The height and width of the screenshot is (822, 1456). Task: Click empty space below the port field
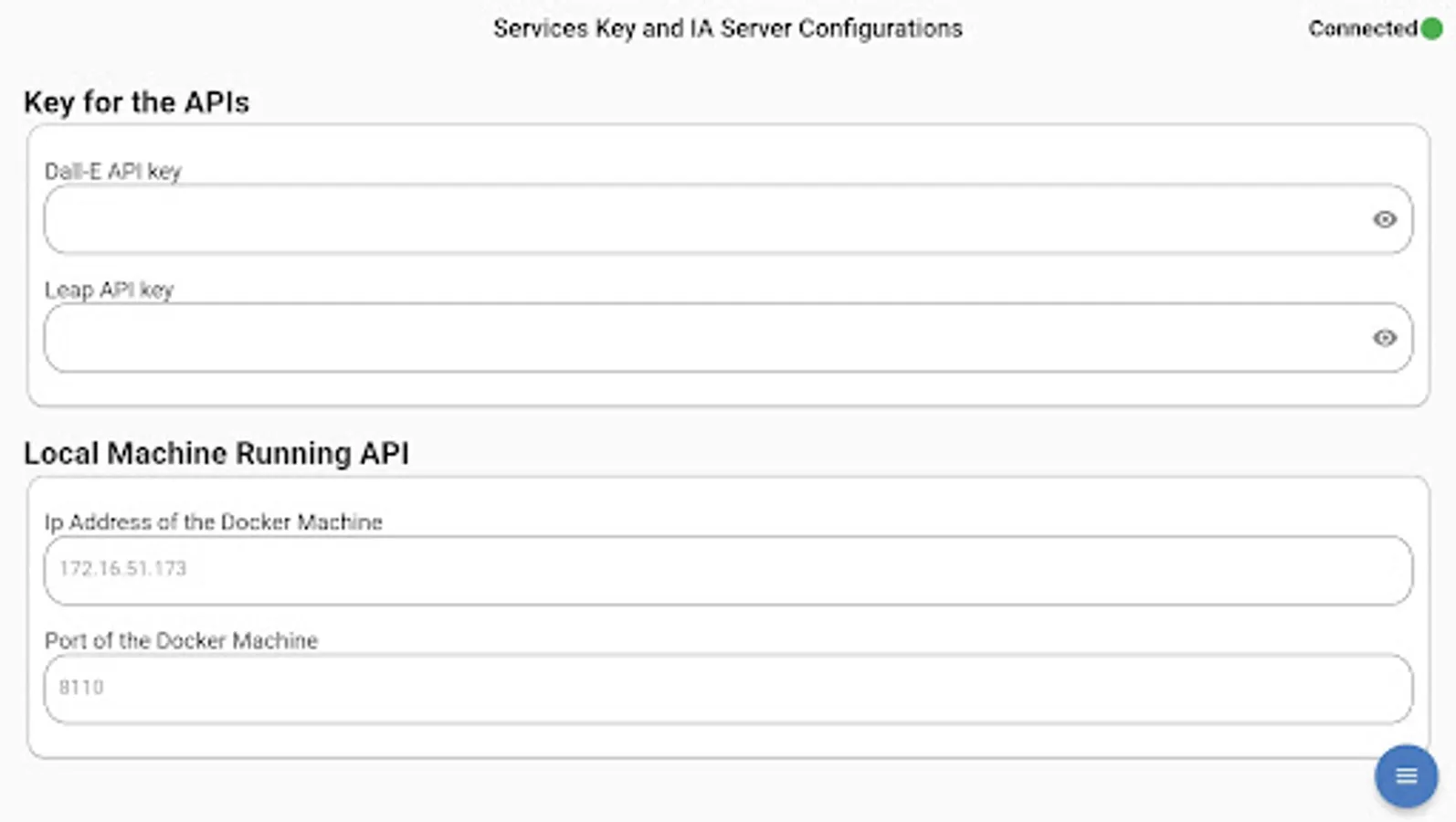[x=728, y=741]
